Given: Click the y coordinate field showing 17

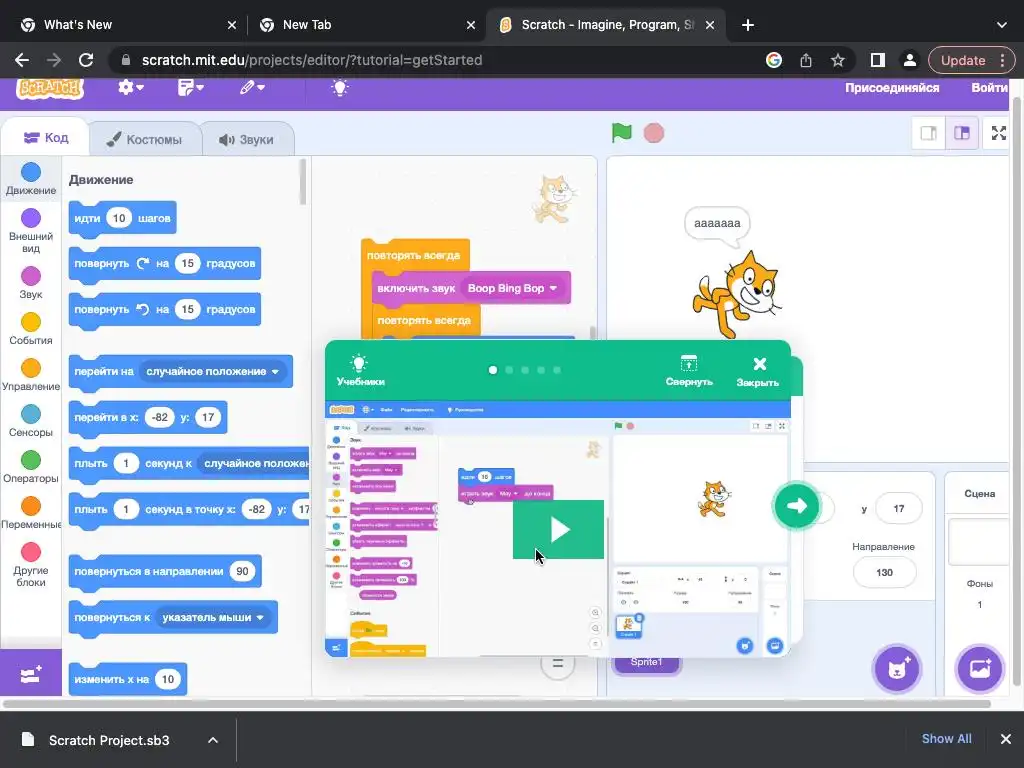Looking at the screenshot, I should (x=899, y=509).
